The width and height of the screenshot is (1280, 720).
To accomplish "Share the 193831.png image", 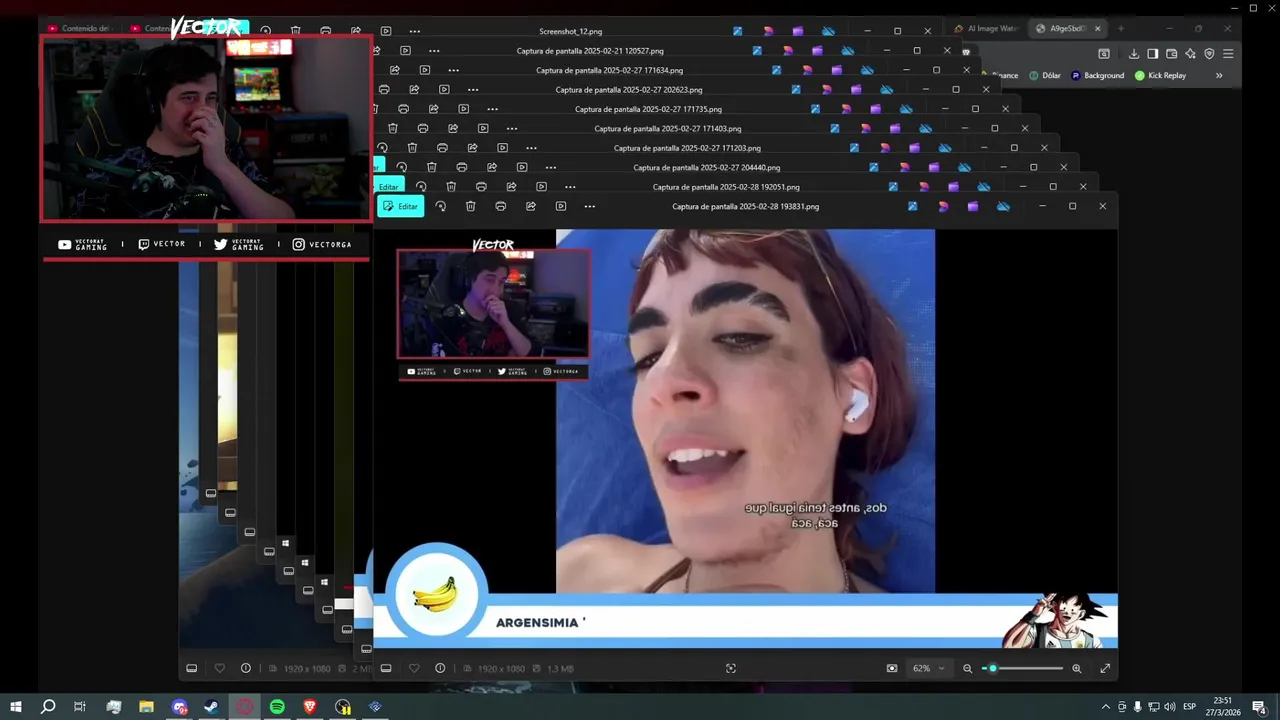I will pos(530,206).
